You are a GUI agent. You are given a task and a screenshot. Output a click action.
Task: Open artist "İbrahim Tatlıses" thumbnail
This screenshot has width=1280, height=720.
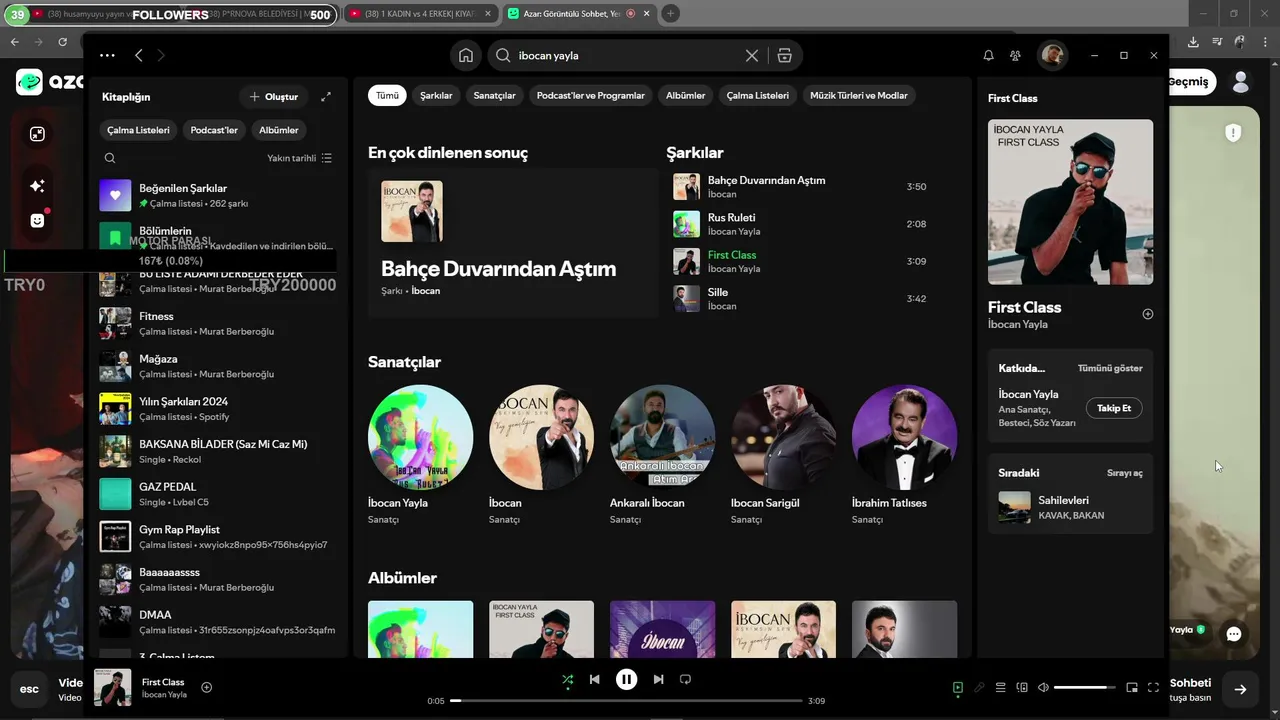[904, 437]
